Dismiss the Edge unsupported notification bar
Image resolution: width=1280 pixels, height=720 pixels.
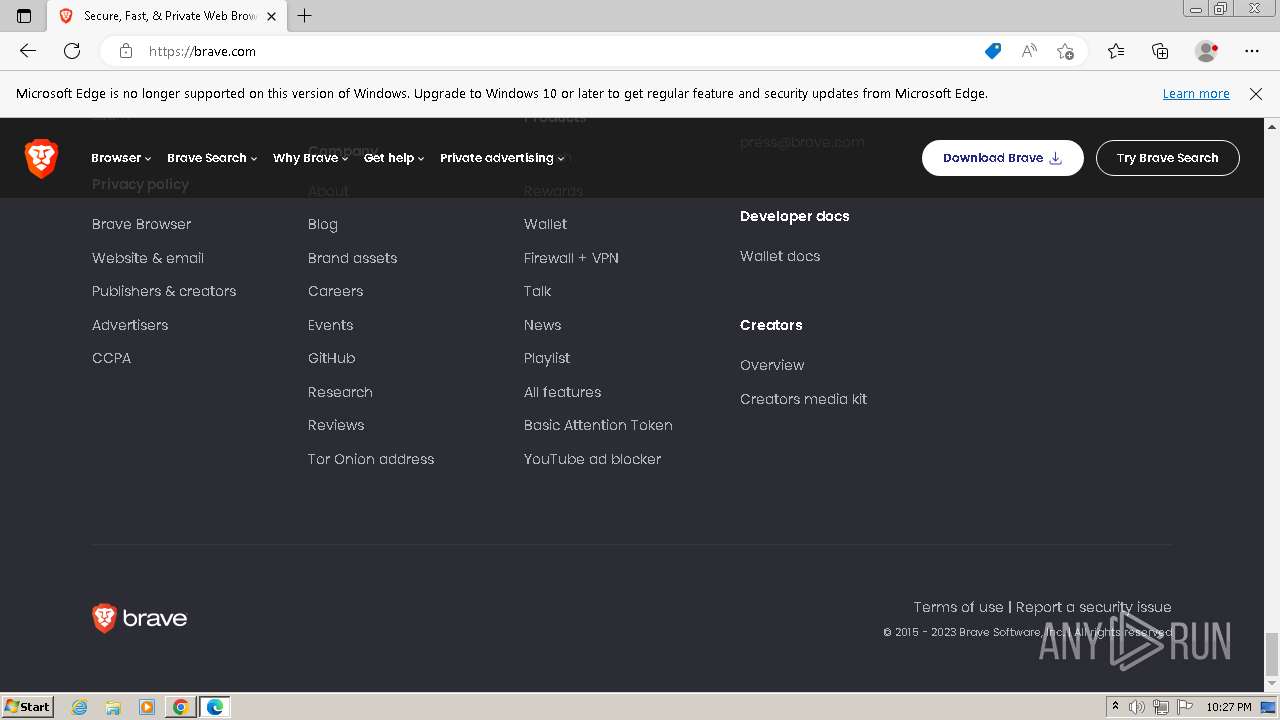tap(1256, 94)
